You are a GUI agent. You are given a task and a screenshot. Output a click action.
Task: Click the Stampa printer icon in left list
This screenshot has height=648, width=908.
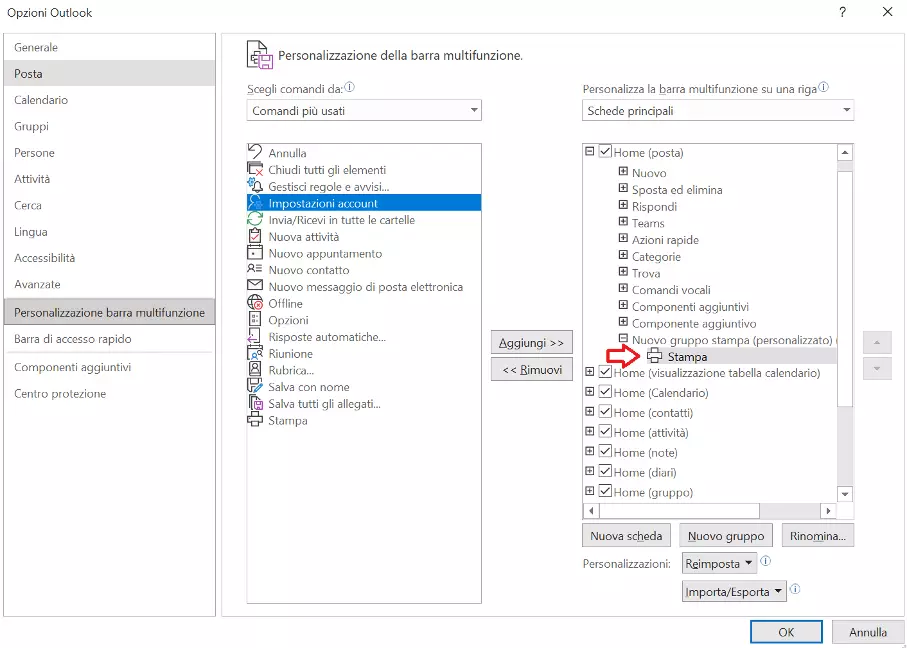(255, 420)
